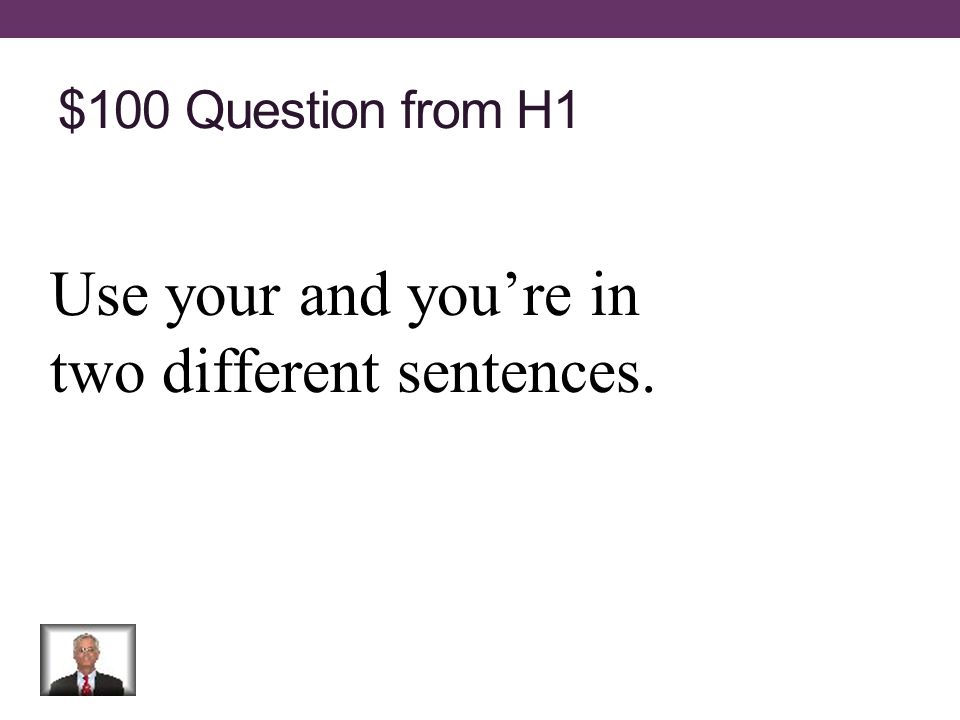Viewport: 960px width, 720px height.
Task: Click the word "your" in question
Action: [x=223, y=300]
